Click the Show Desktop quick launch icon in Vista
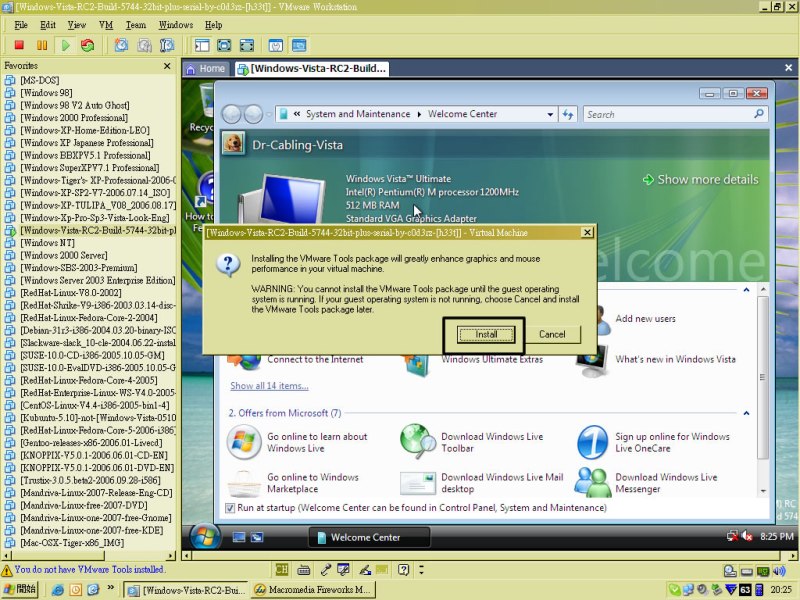This screenshot has width=800, height=600. 239,537
